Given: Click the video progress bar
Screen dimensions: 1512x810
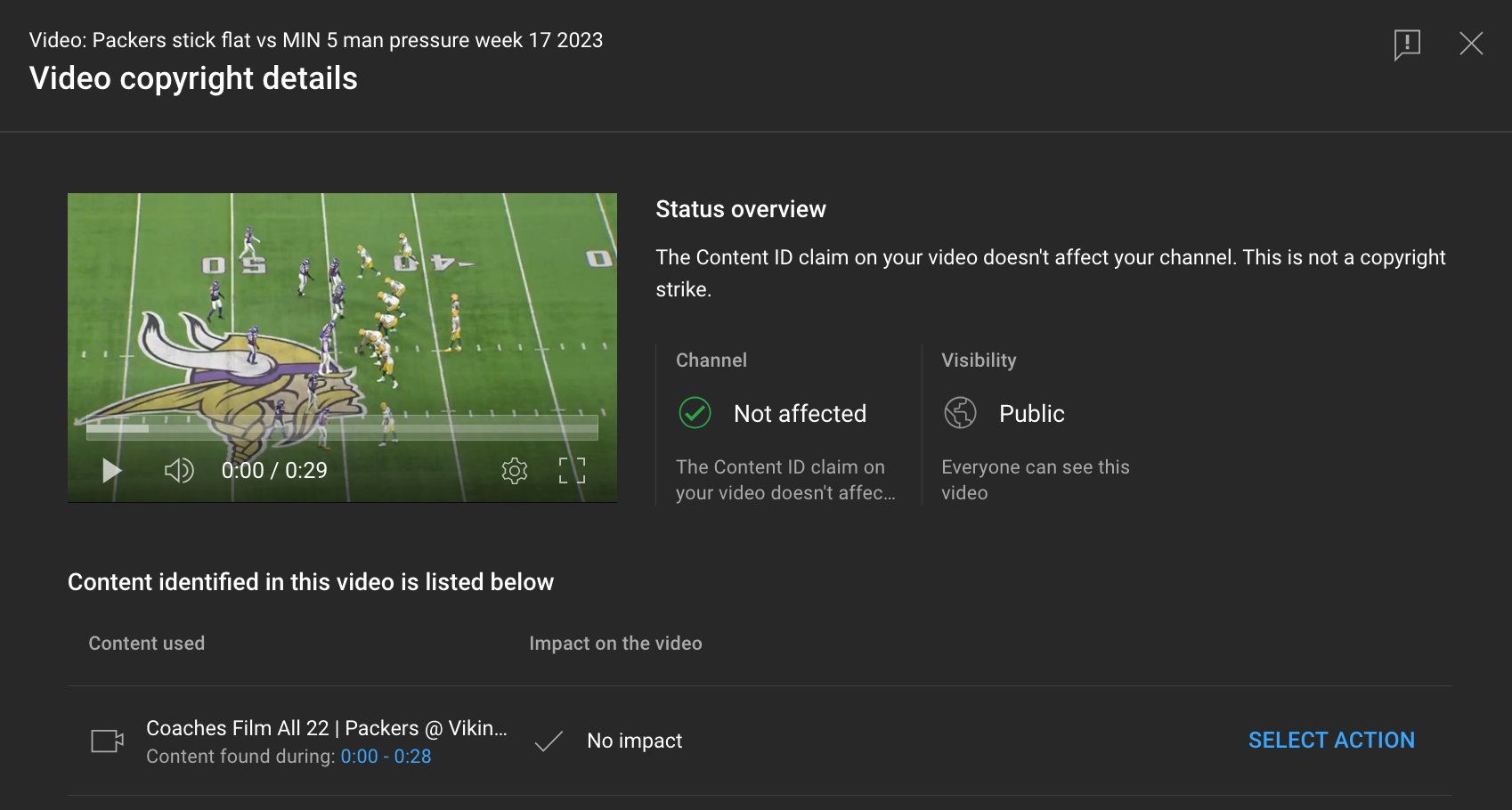Looking at the screenshot, I should point(342,429).
